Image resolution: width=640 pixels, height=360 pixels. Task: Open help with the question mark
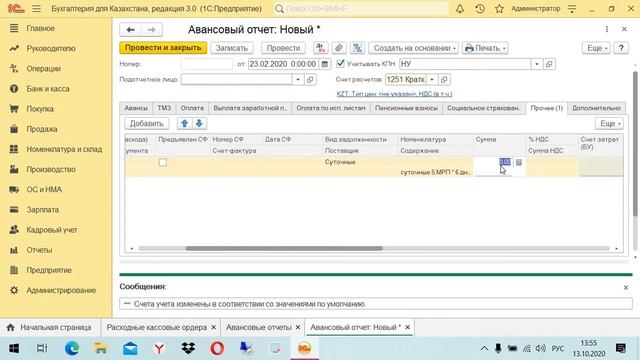pyautogui.click(x=621, y=48)
